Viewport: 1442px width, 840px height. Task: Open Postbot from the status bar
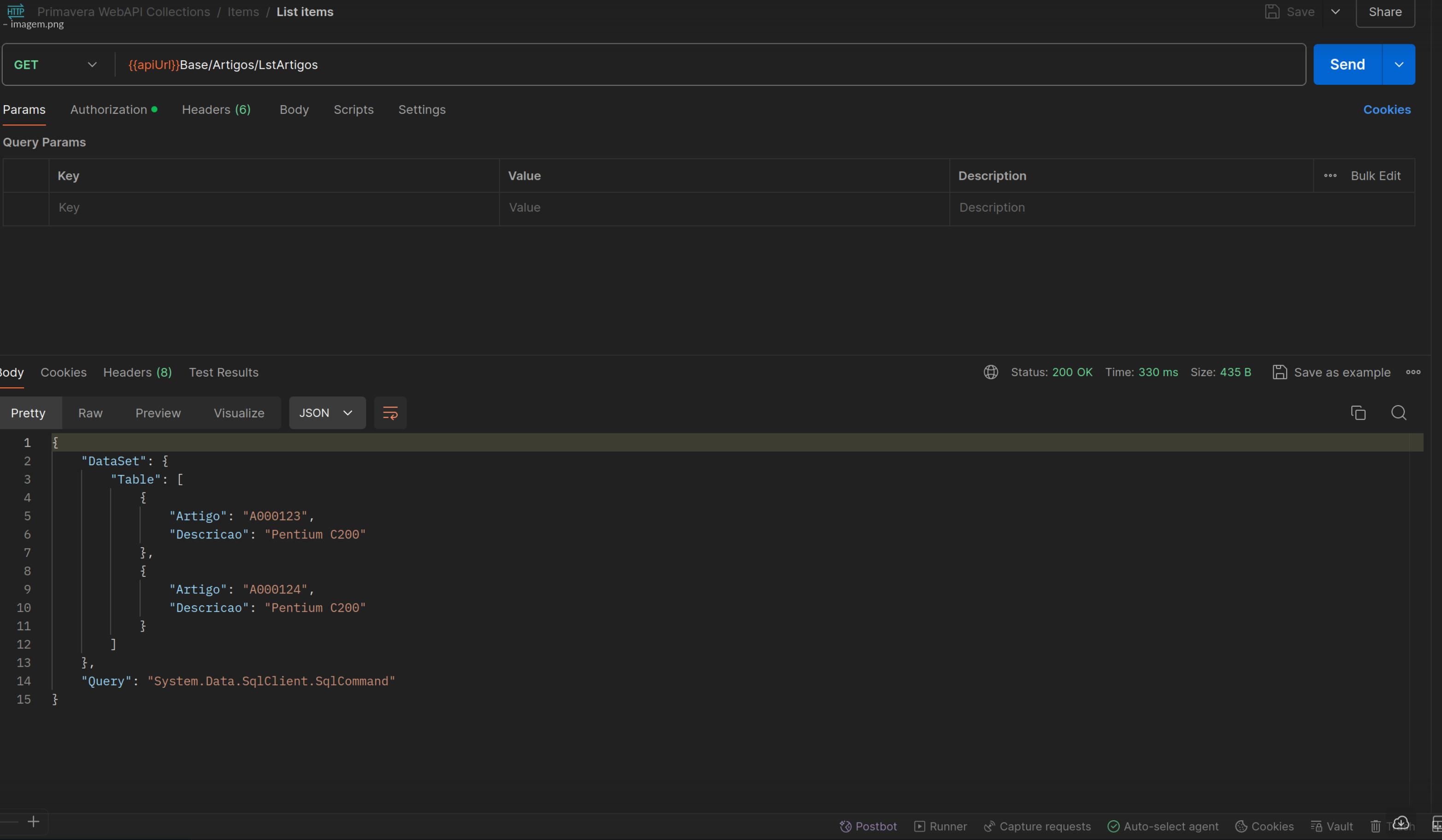pyautogui.click(x=868, y=826)
